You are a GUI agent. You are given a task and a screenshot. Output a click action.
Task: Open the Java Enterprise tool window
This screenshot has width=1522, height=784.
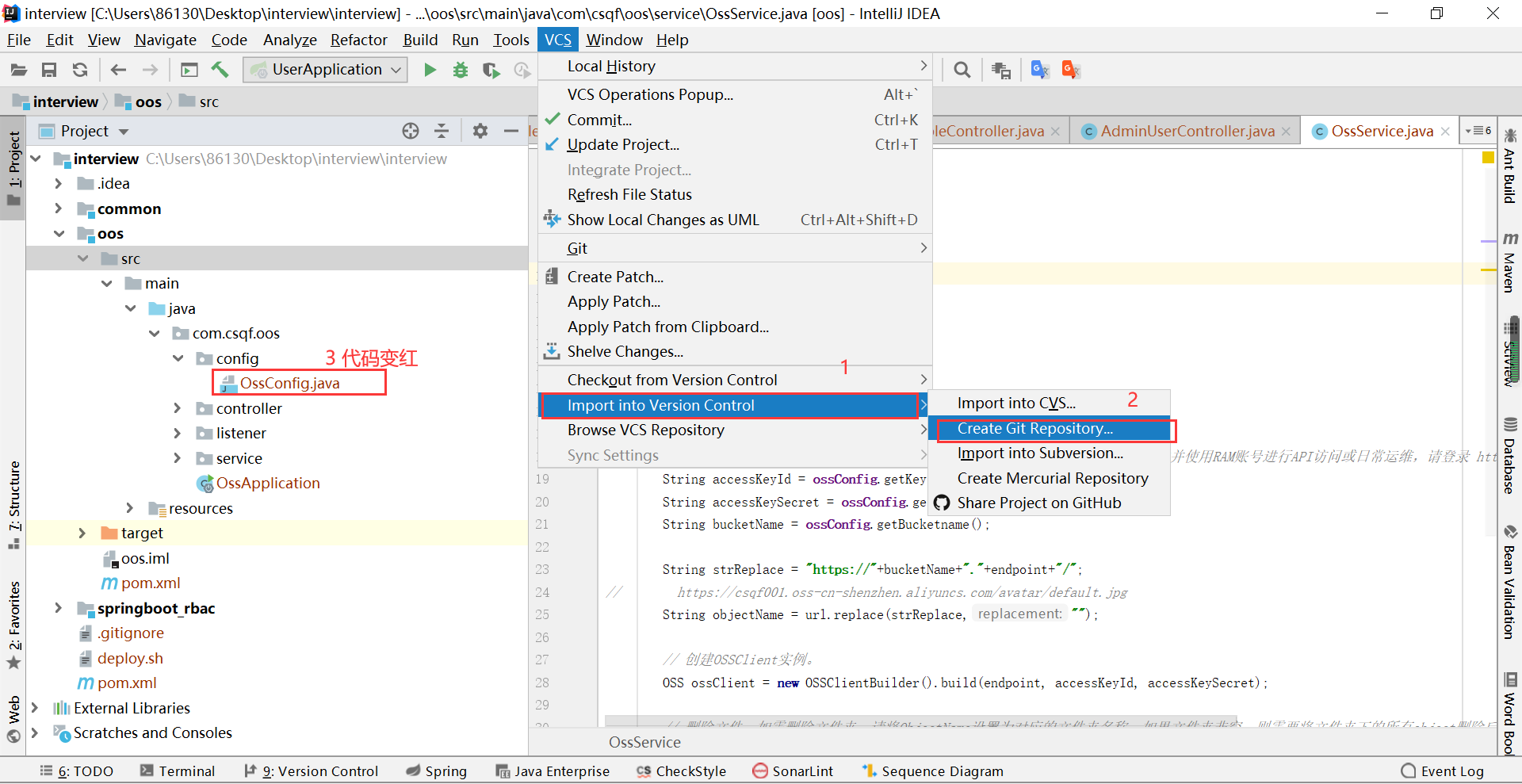pyautogui.click(x=553, y=771)
